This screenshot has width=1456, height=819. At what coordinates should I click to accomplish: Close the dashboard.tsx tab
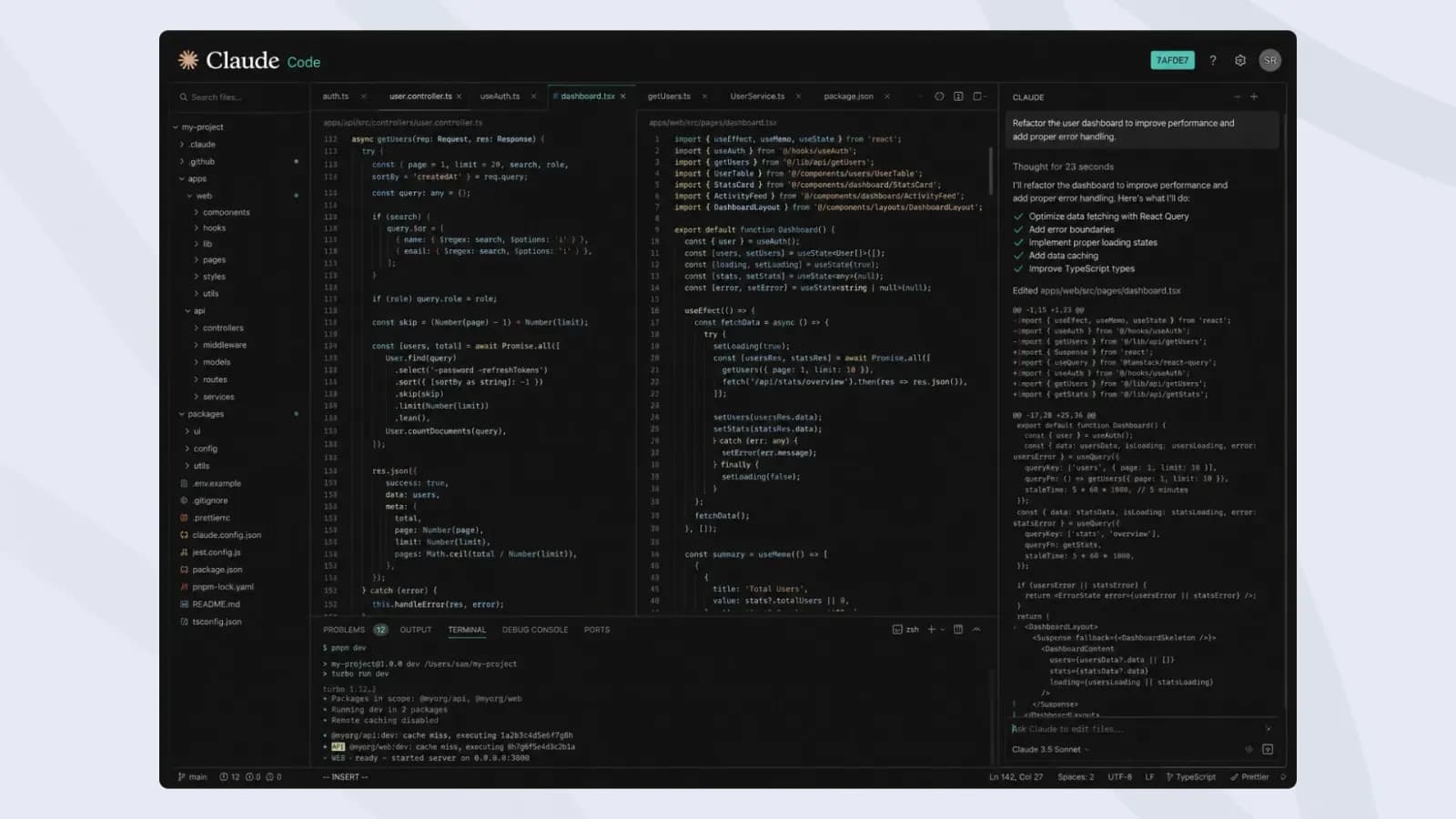click(x=623, y=96)
